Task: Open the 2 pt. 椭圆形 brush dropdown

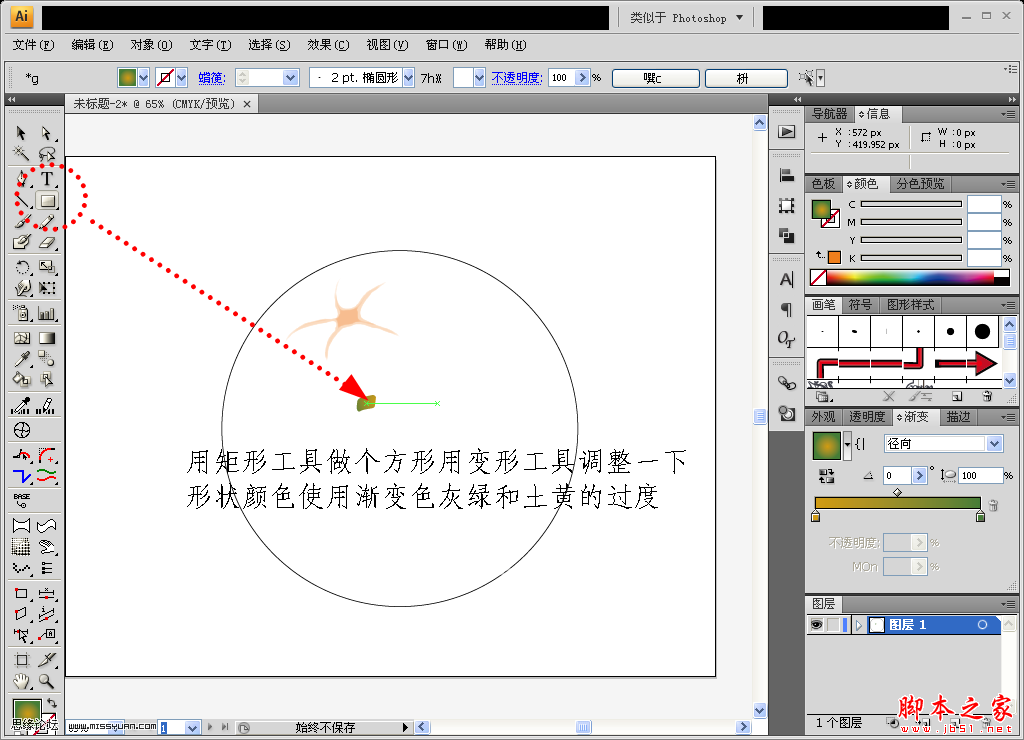Action: 408,78
